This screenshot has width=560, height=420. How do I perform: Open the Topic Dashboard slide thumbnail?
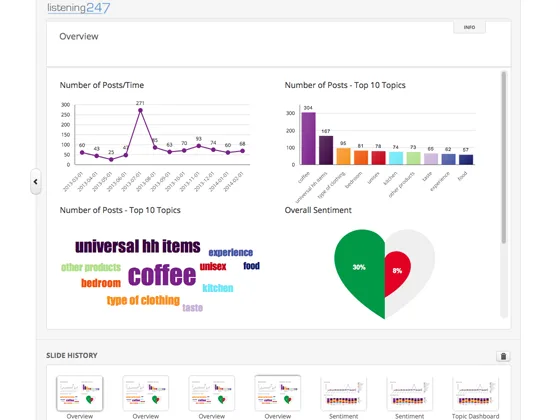475,393
